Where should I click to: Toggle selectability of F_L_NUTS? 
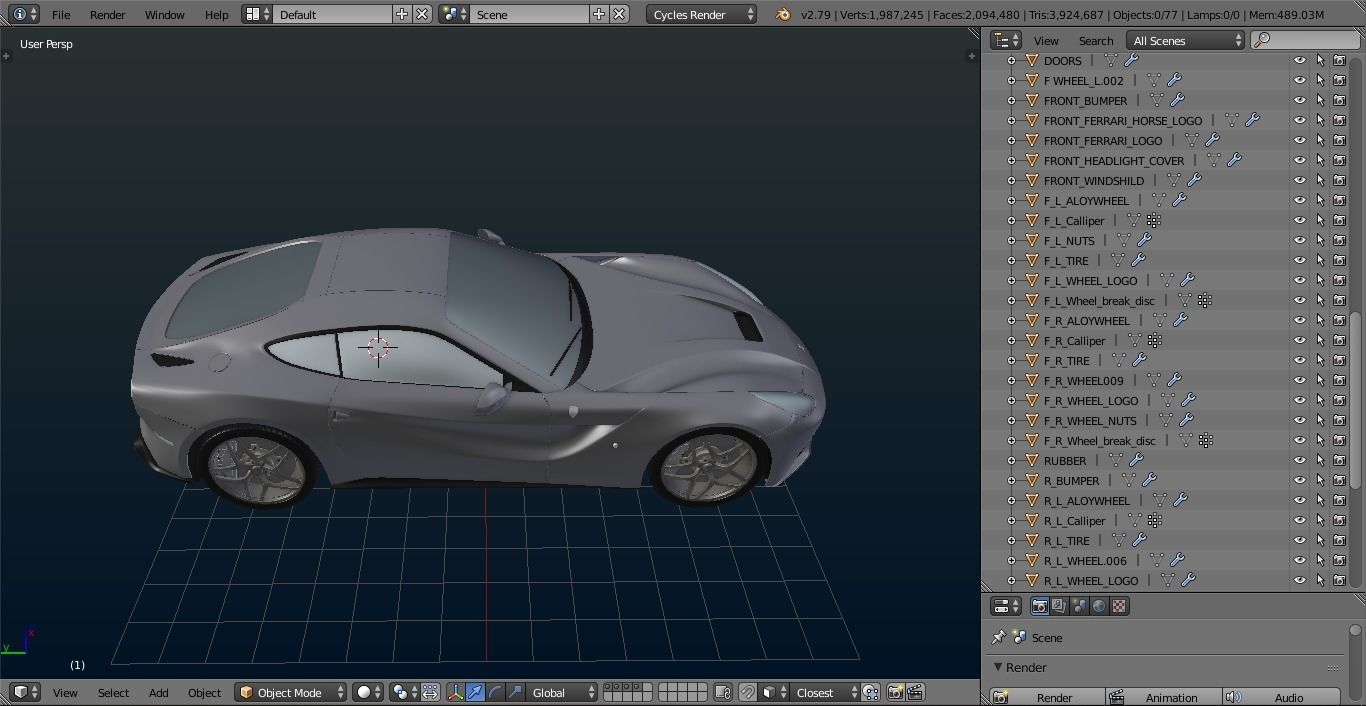tap(1320, 240)
